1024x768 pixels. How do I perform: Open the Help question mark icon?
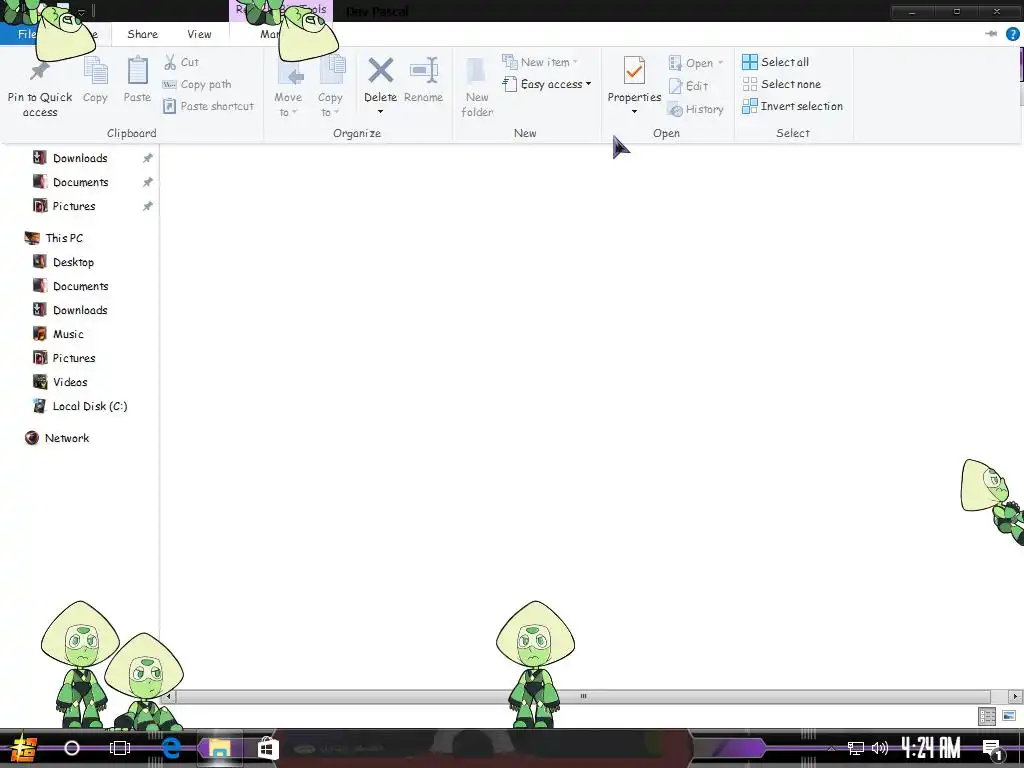coord(1012,34)
